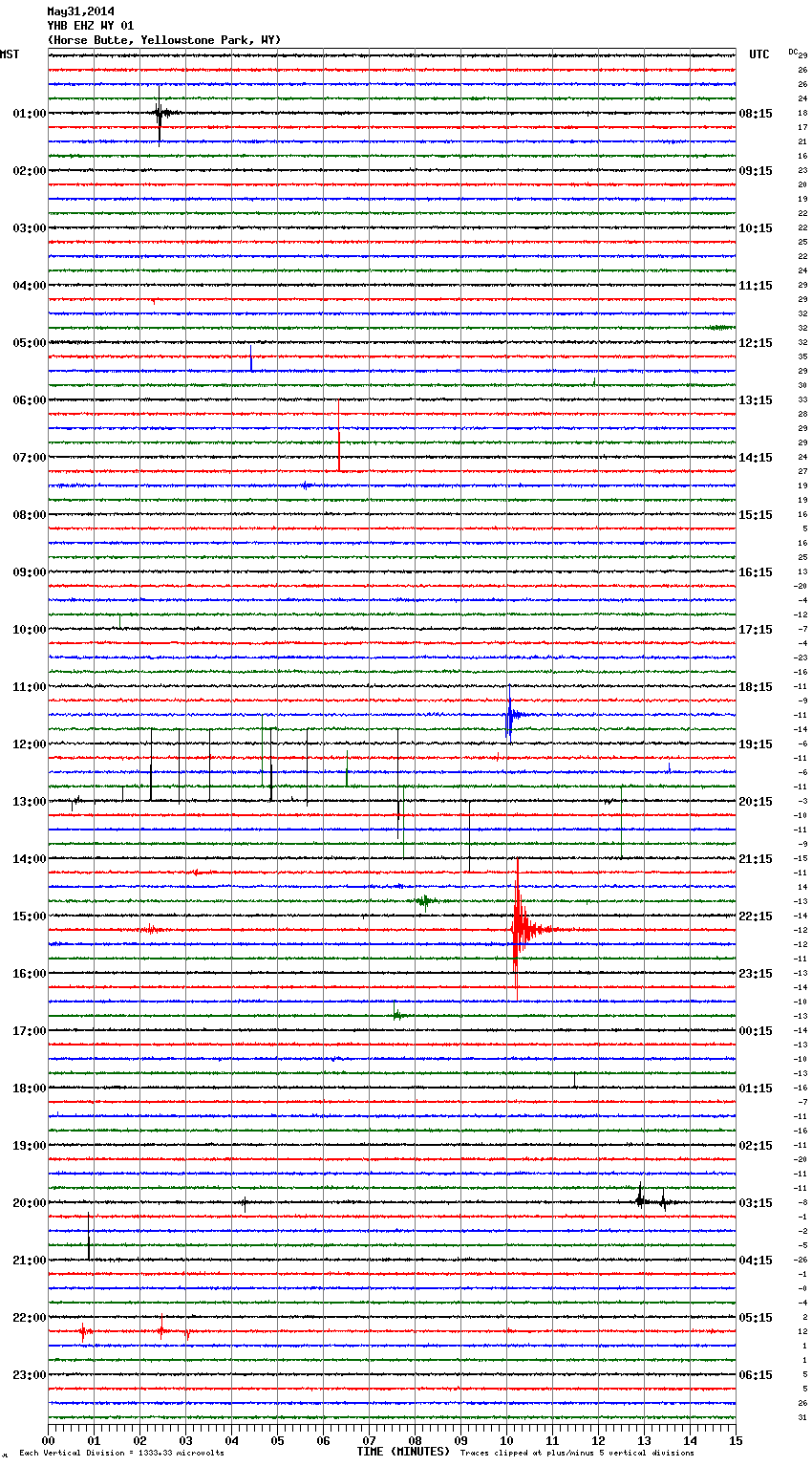Select the 19:00 MST row label
The image size is (812, 1466).
point(30,1146)
